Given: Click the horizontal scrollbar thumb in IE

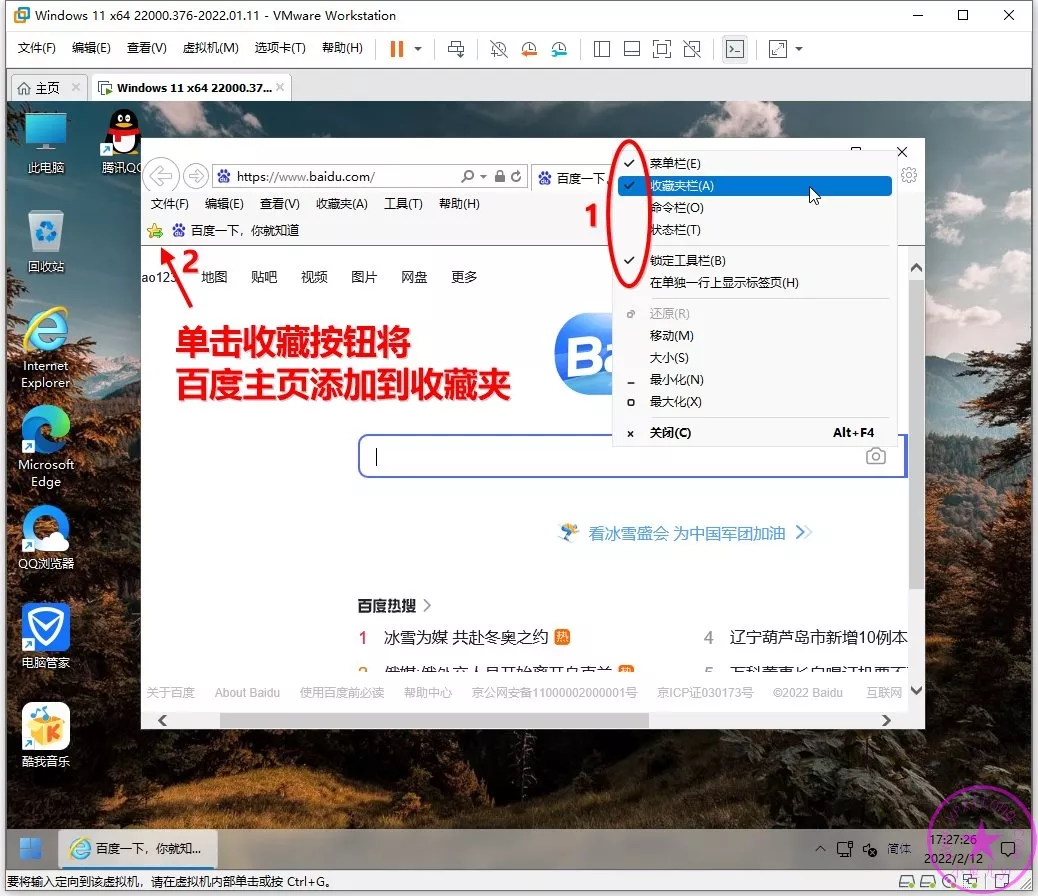Looking at the screenshot, I should [x=434, y=720].
